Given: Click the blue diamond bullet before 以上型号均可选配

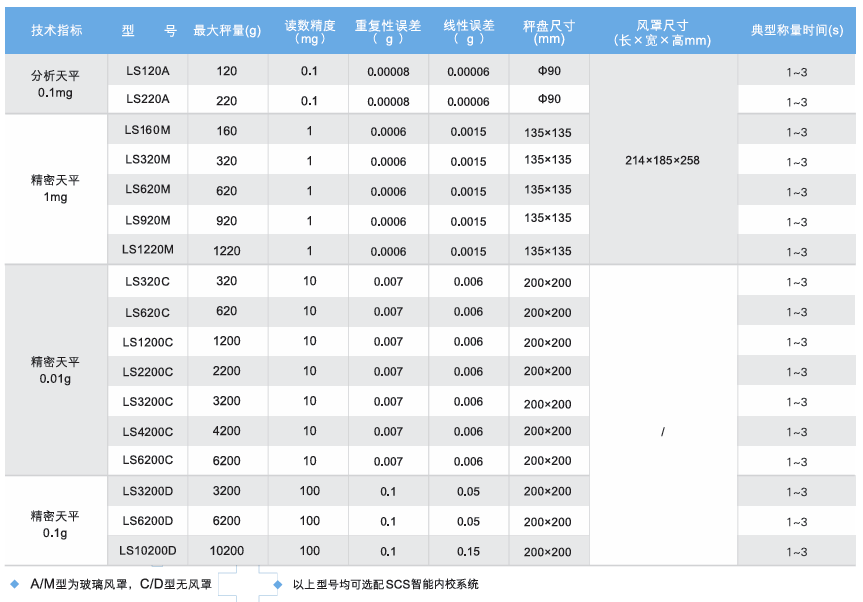Looking at the screenshot, I should tap(277, 583).
